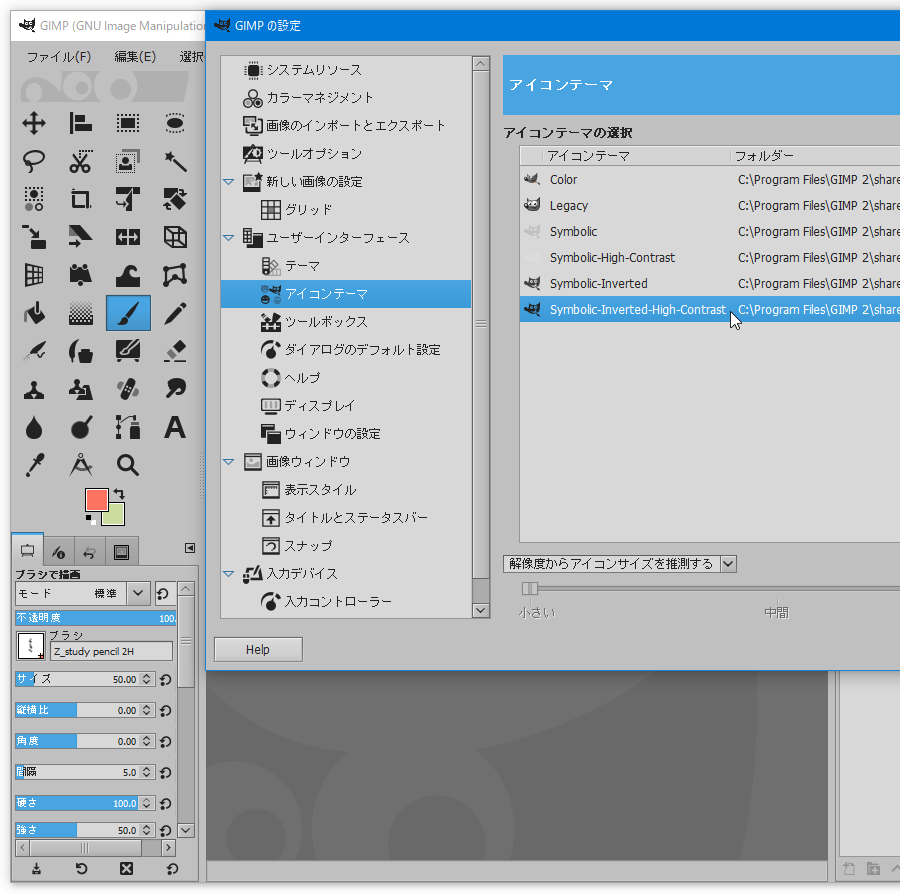
Task: Select the Fuzzy Select magic wand tool
Action: coord(174,162)
